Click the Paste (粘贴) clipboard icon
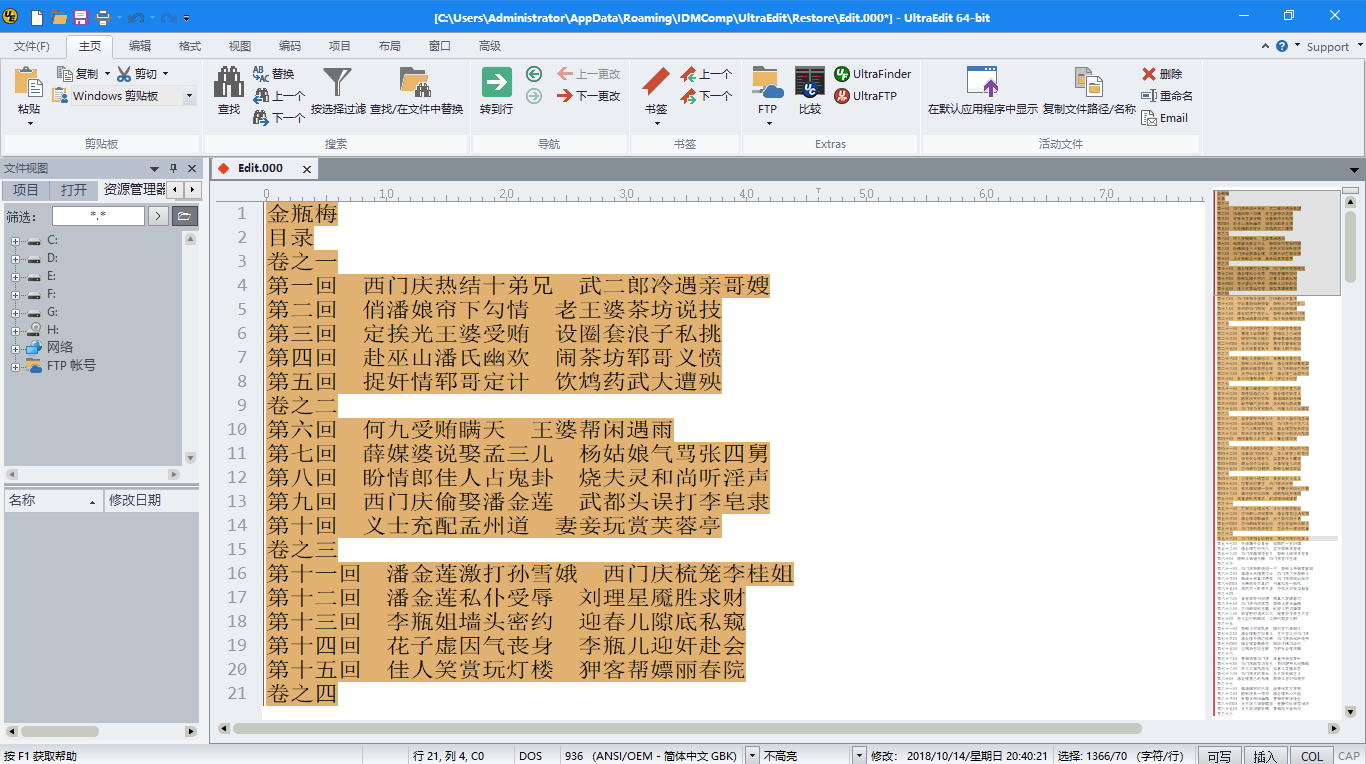Screen dimensions: 1366x764 [29, 84]
